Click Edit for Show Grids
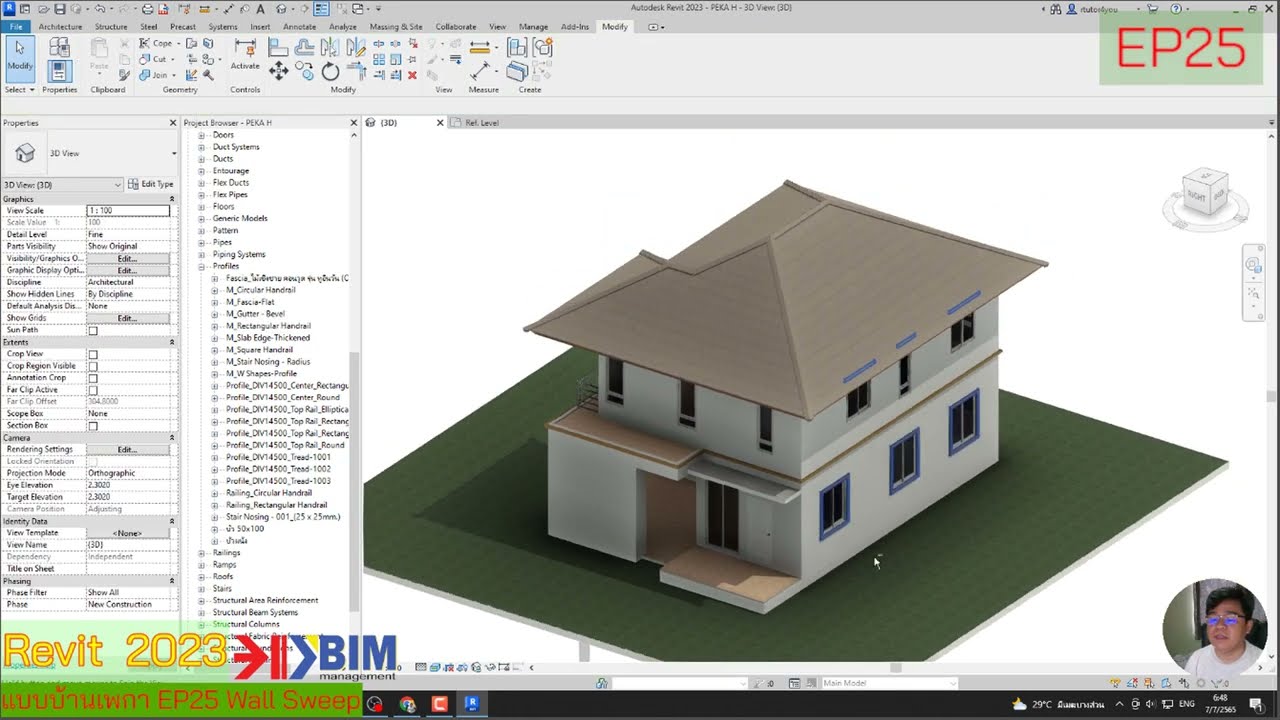The height and width of the screenshot is (720, 1280). click(x=127, y=318)
